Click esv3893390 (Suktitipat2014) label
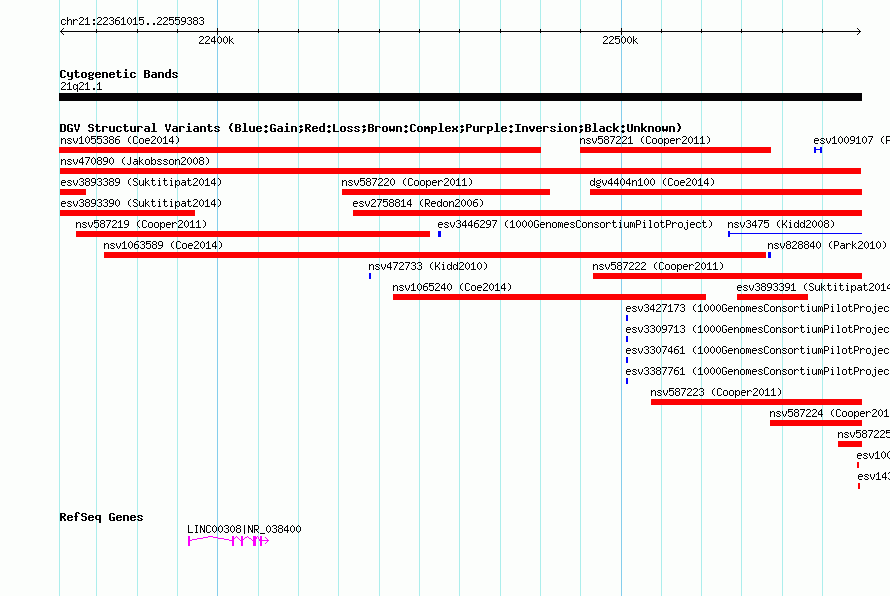The width and height of the screenshot is (890, 596). 141,203
